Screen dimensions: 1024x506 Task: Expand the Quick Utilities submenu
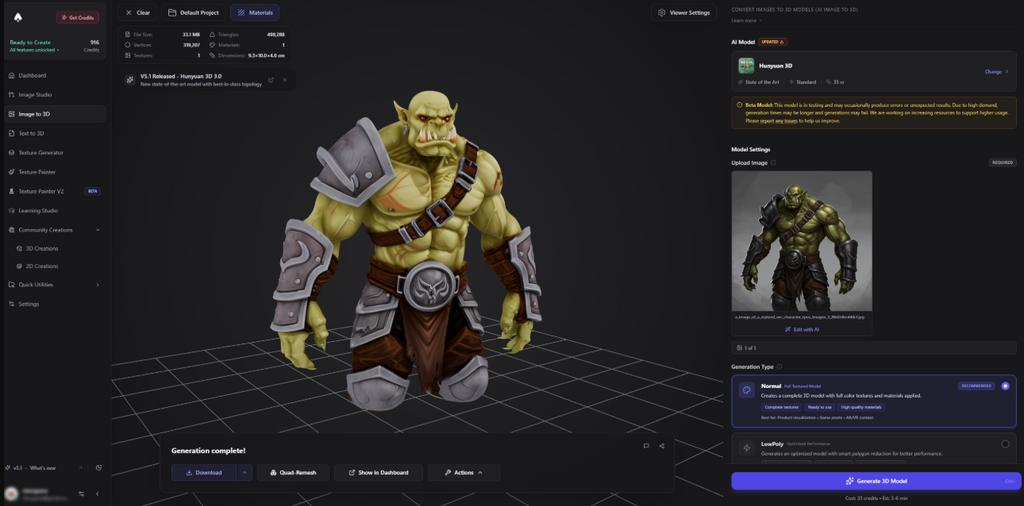click(x=55, y=285)
